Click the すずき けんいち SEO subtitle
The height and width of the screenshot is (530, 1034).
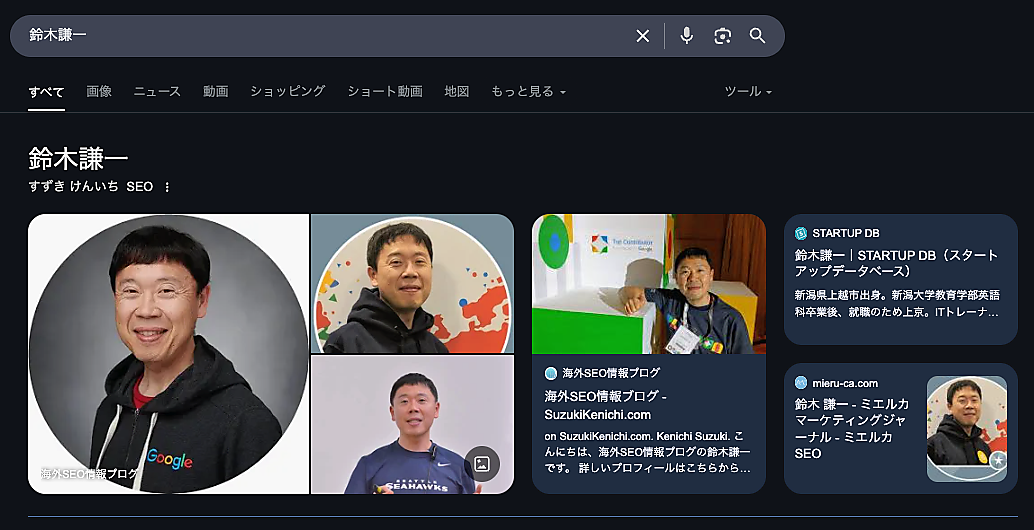coord(91,187)
